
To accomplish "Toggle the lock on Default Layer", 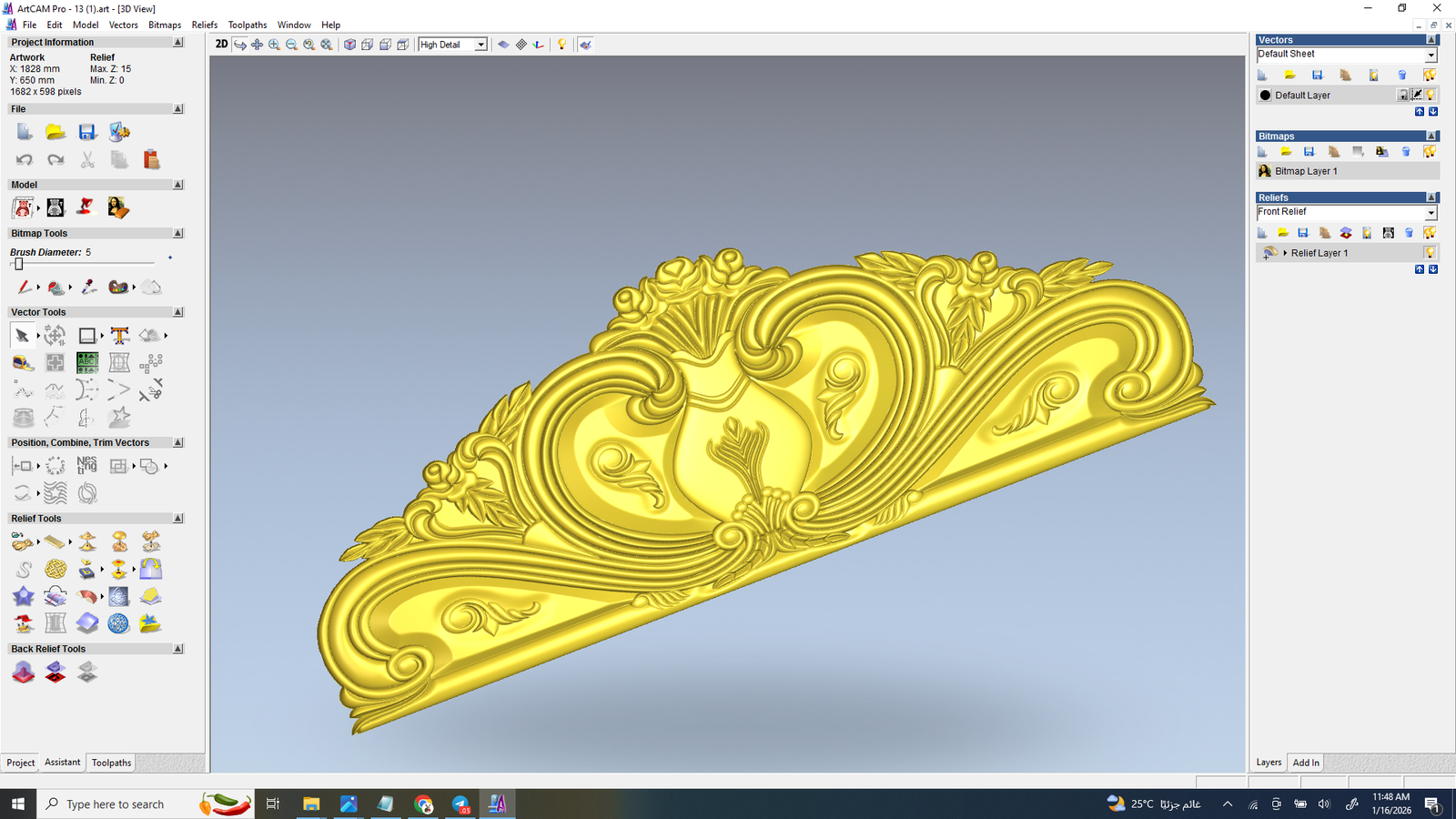I will [x=1403, y=96].
